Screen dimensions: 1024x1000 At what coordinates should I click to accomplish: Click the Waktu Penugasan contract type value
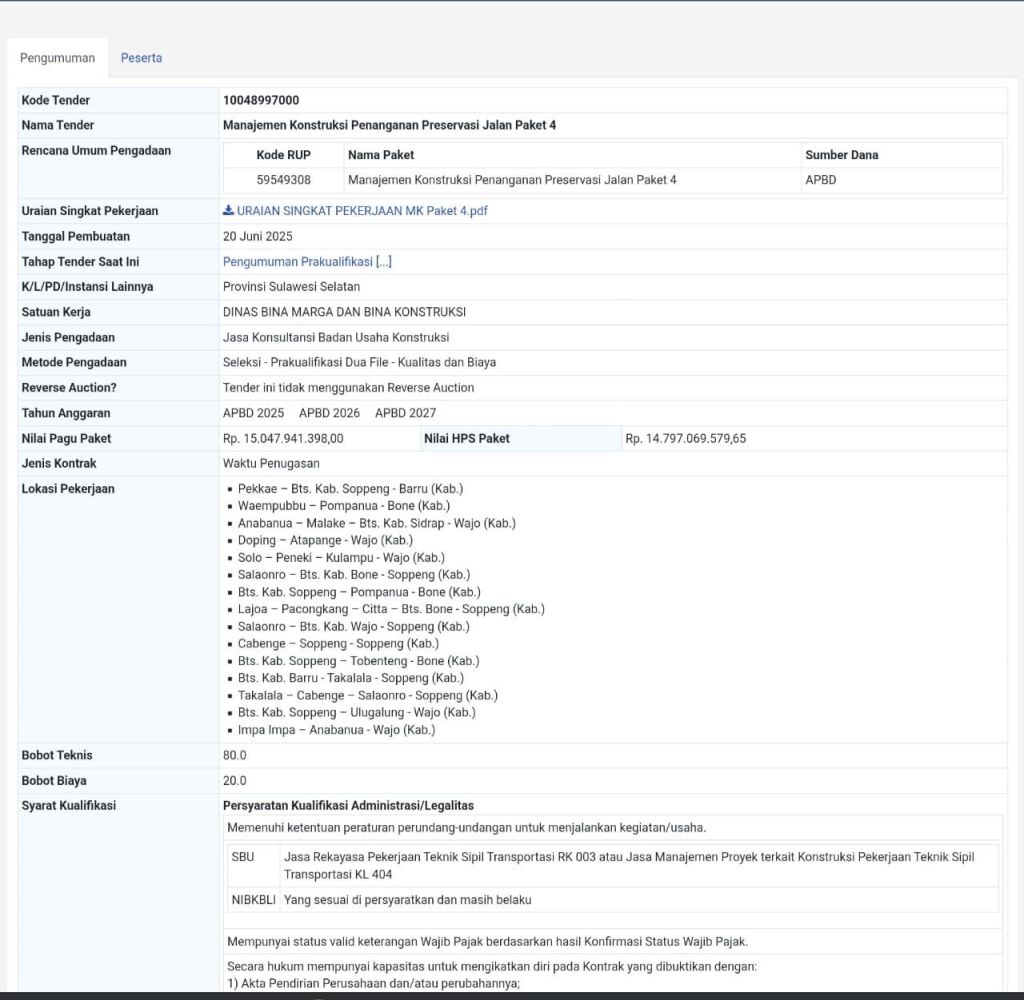point(271,464)
